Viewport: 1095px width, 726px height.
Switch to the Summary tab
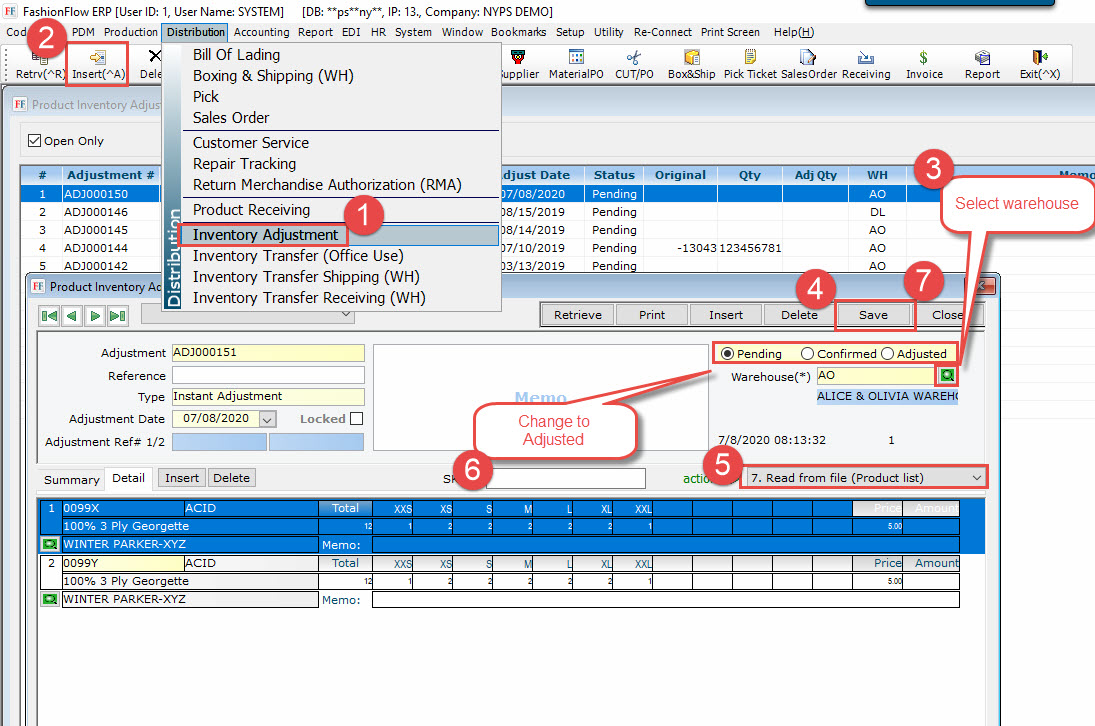[x=72, y=480]
